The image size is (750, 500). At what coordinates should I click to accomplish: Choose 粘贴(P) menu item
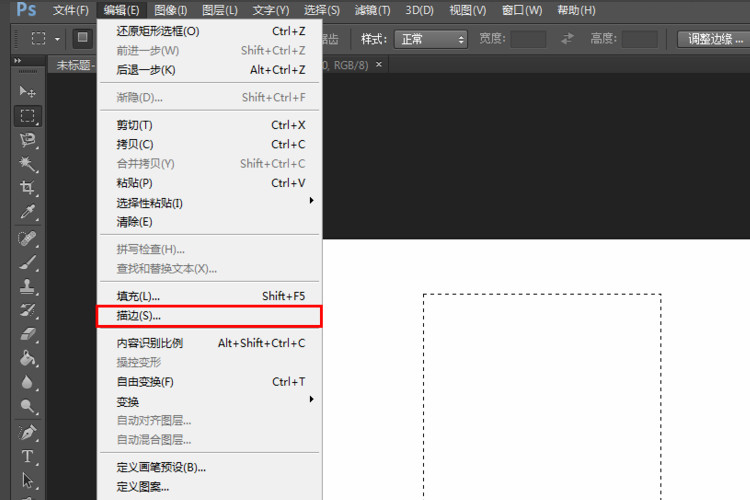pos(210,183)
